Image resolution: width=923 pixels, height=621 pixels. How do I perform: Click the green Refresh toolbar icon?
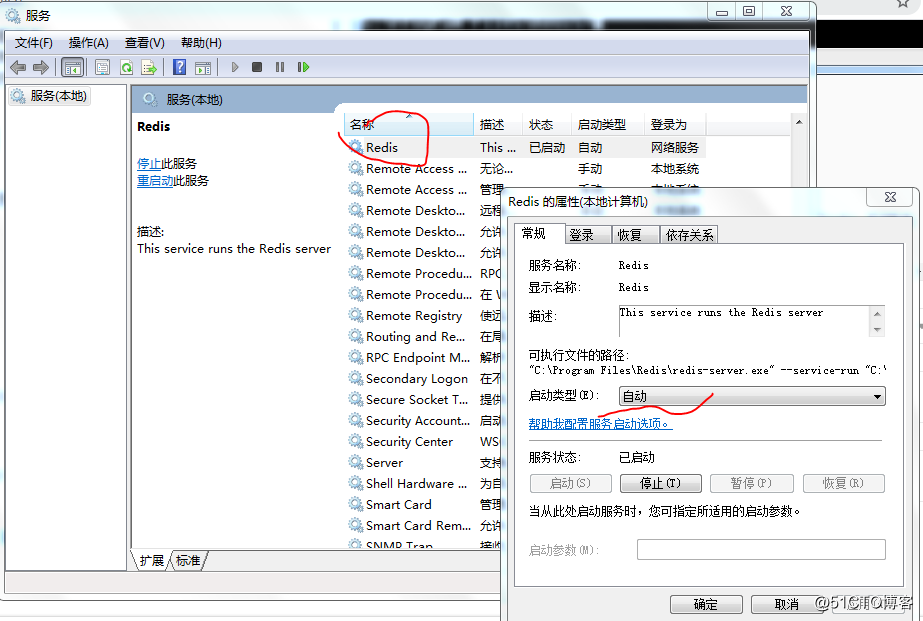pyautogui.click(x=126, y=67)
